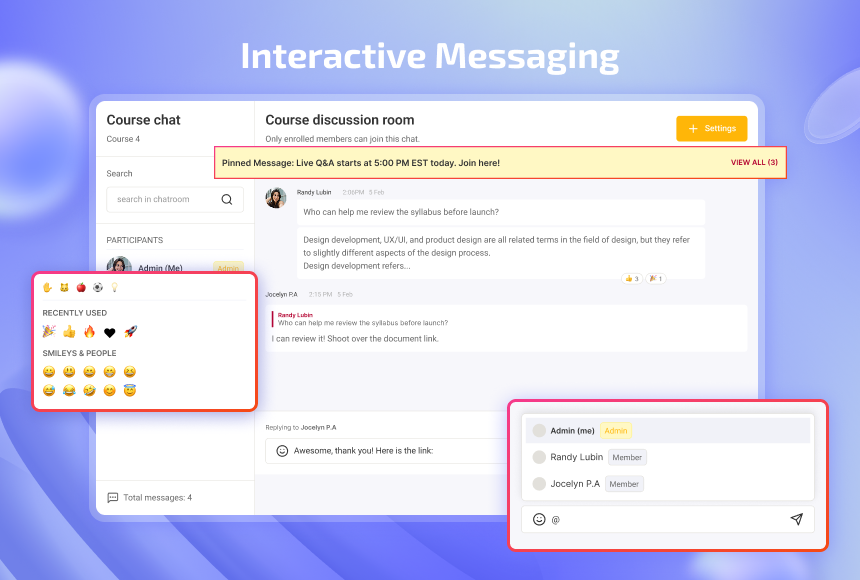Image resolution: width=860 pixels, height=580 pixels.
Task: Click the 'Course 4' subtitle
Action: click(123, 139)
